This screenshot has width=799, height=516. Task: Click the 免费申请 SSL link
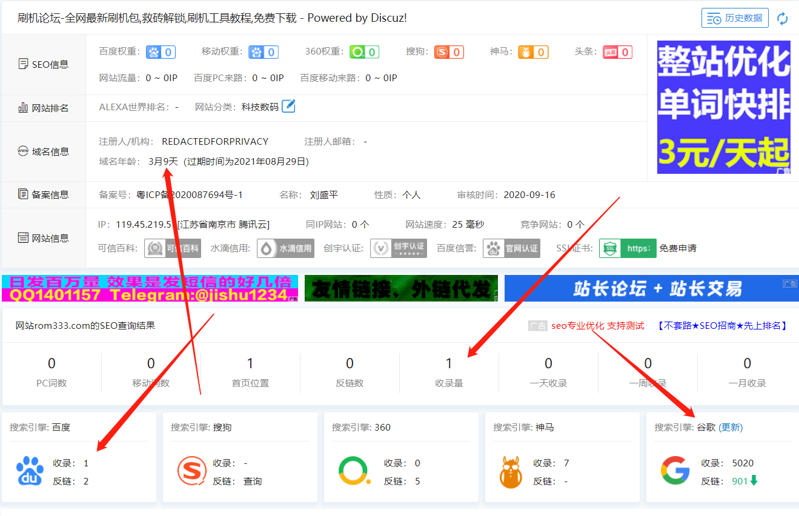coord(678,248)
